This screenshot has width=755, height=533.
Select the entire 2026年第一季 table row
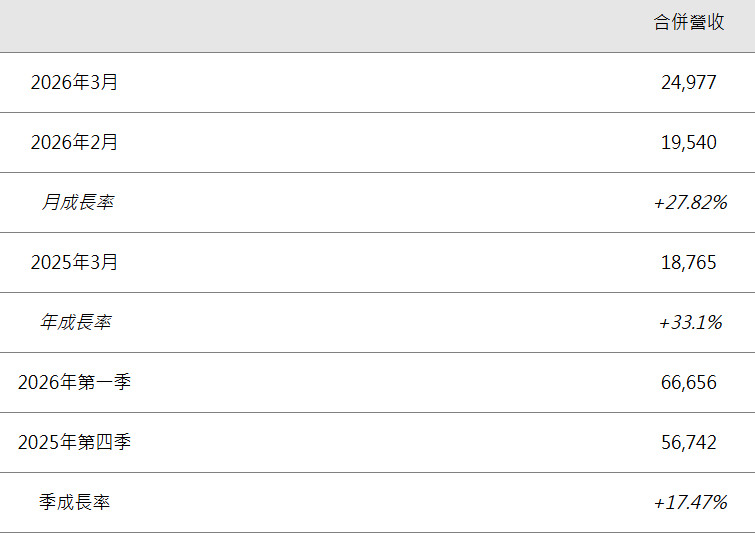click(x=377, y=383)
